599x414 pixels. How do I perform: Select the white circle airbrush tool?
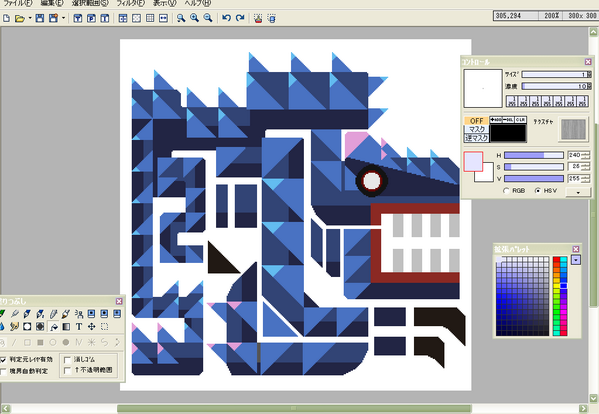[x=27, y=327]
